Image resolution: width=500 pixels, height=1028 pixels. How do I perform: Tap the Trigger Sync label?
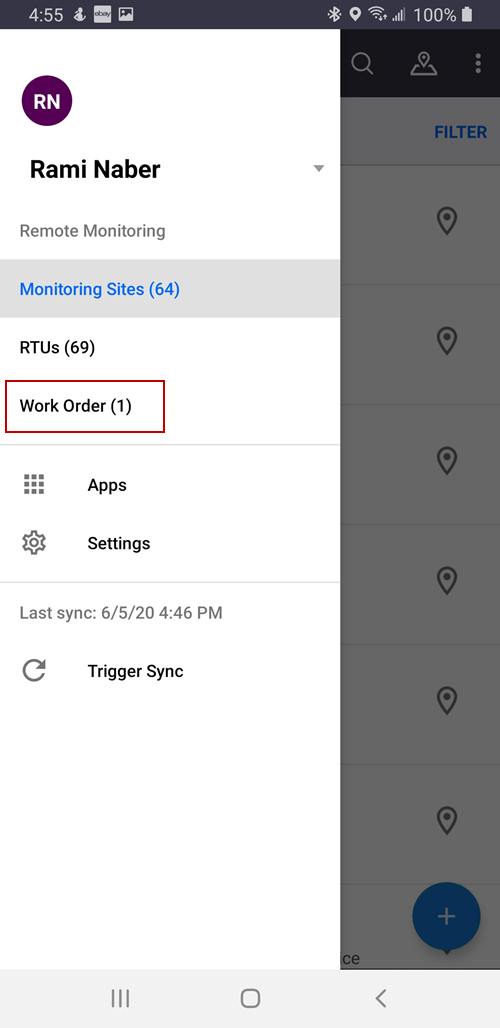click(136, 671)
